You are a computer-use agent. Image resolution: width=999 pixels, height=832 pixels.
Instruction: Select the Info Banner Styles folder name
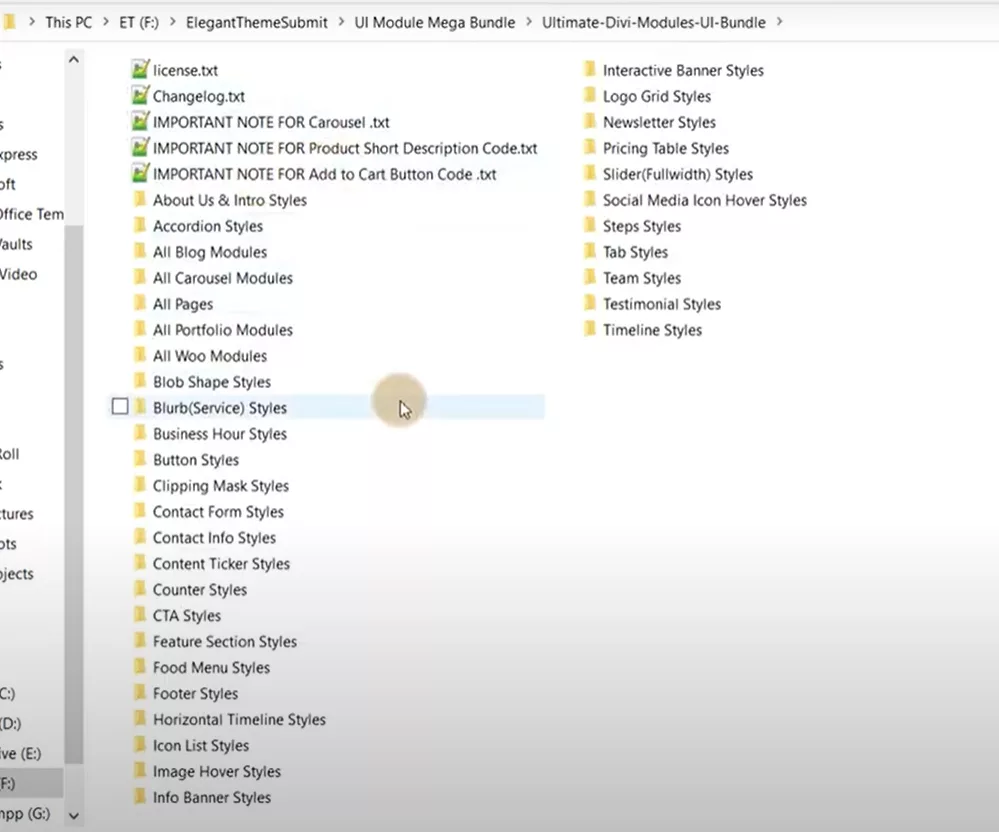tap(212, 798)
